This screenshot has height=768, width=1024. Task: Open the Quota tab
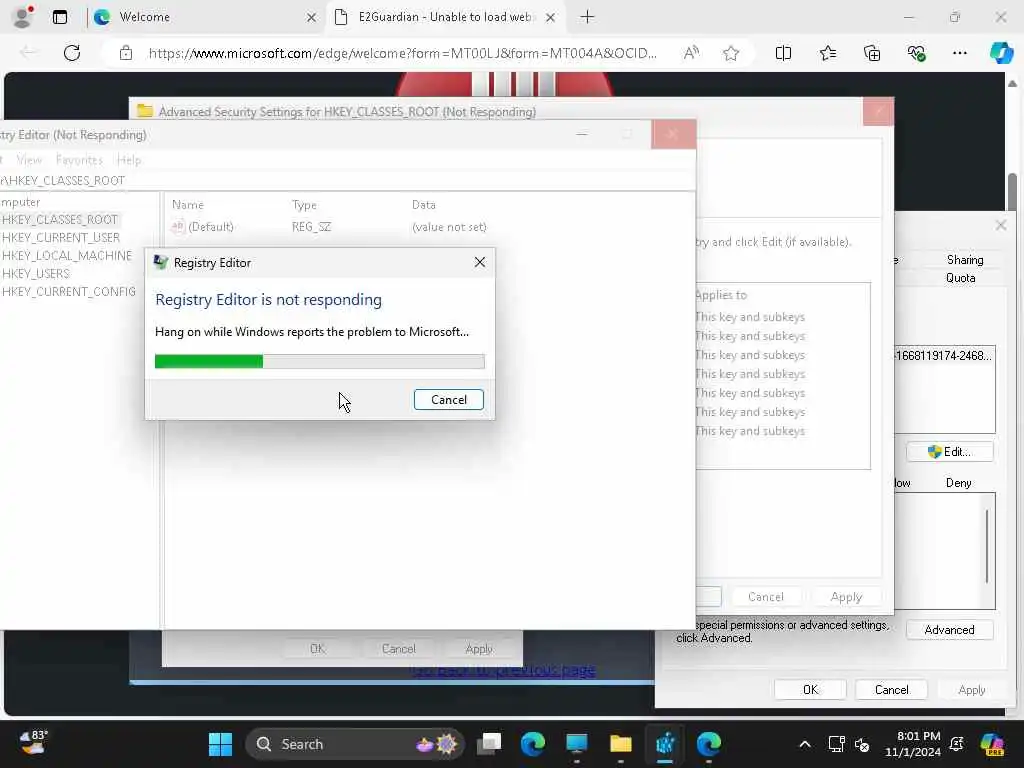pos(961,278)
